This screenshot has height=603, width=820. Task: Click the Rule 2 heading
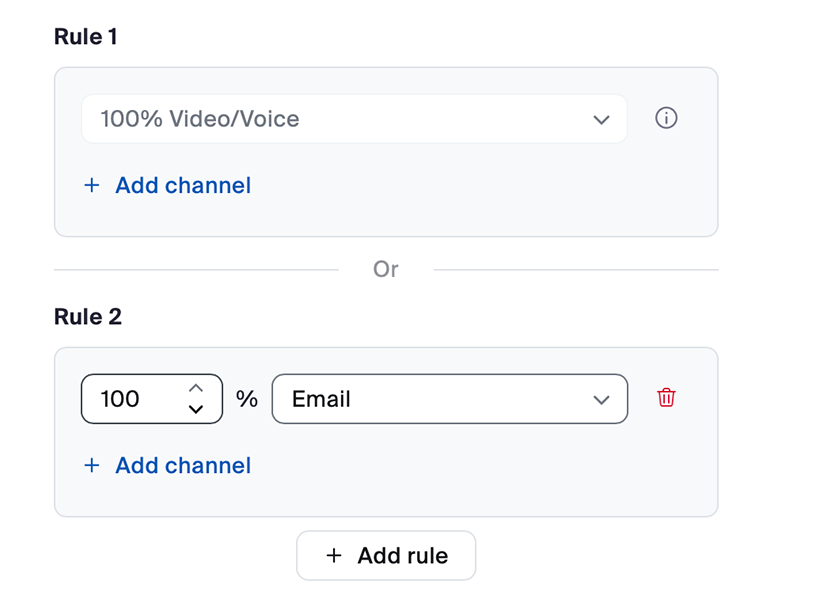tap(87, 317)
